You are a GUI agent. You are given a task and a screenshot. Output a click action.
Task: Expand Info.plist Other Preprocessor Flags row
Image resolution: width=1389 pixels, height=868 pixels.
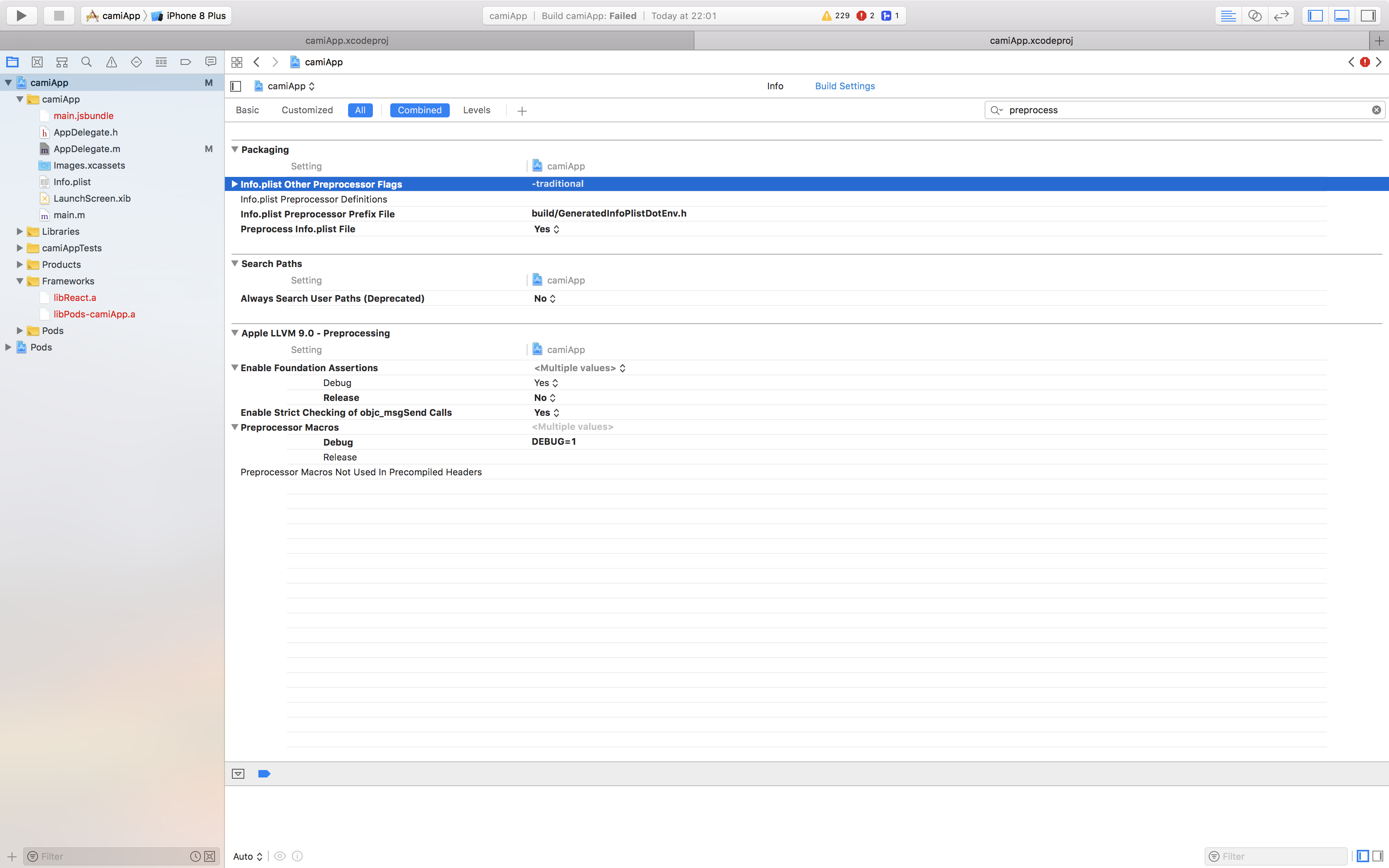(234, 184)
